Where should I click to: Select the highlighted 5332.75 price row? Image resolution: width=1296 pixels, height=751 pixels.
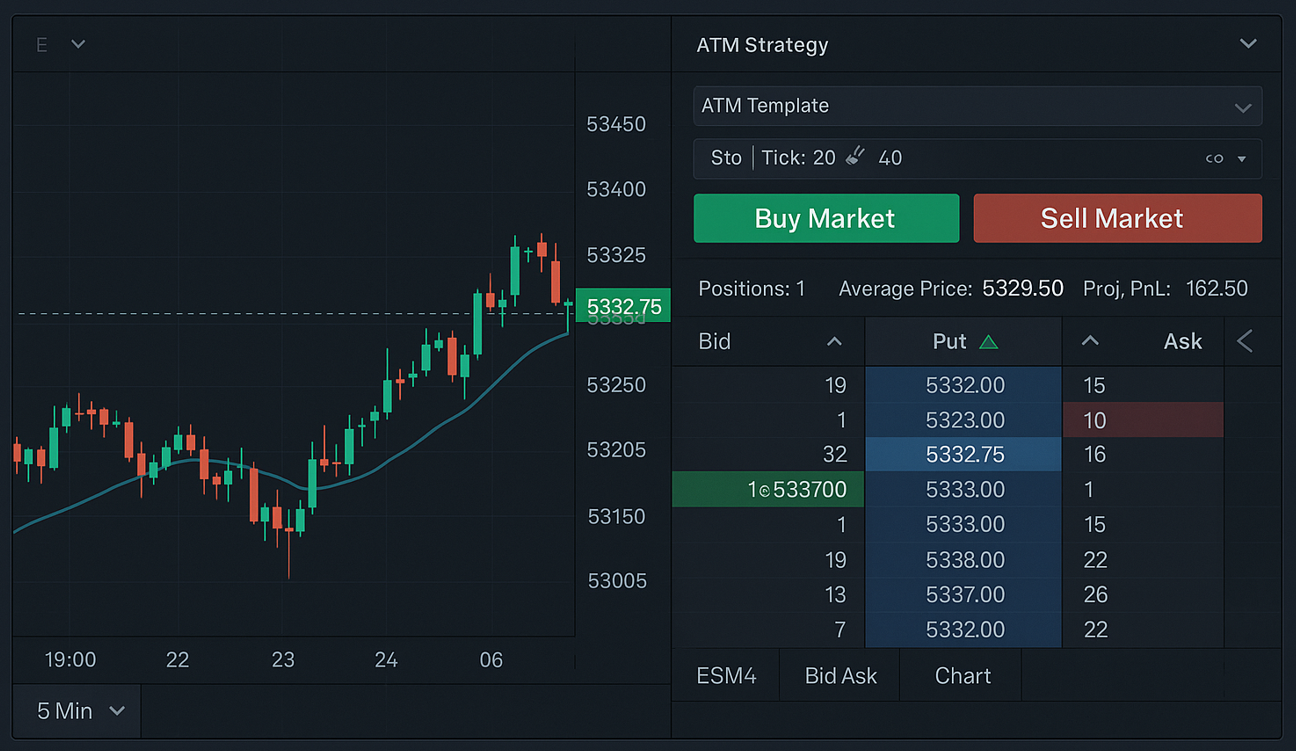pyautogui.click(x=964, y=455)
